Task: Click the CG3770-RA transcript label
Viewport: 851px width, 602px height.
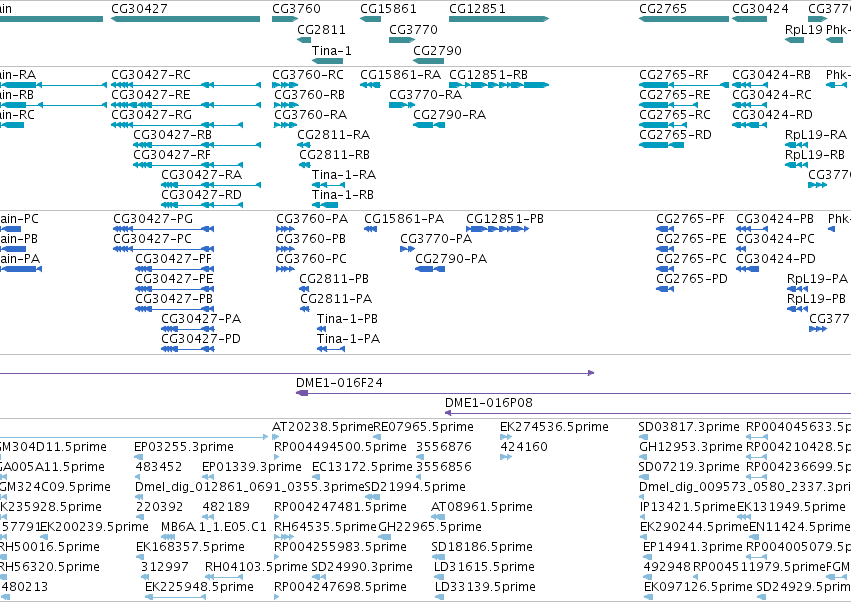Action: tap(426, 94)
